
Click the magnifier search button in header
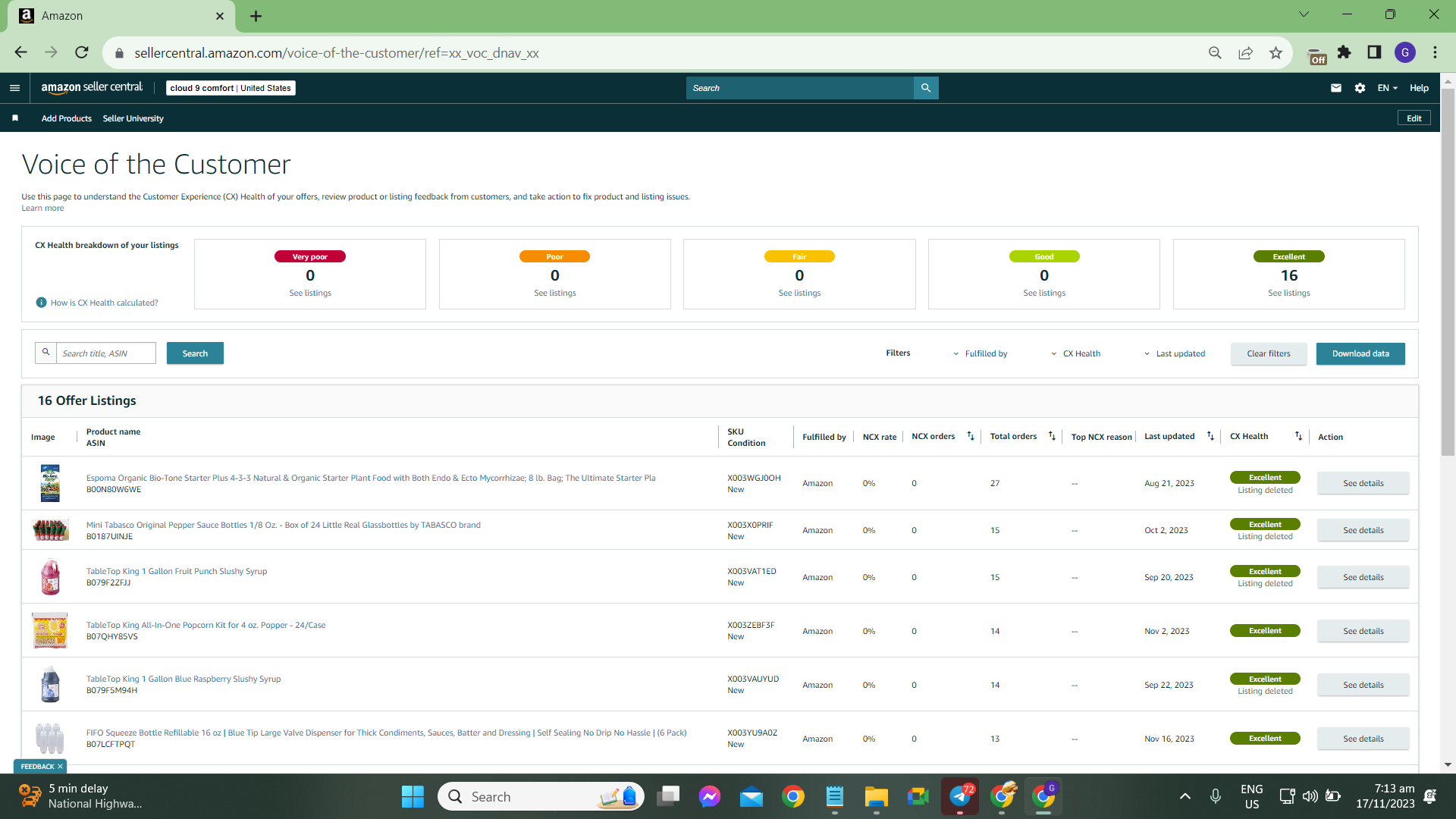[x=926, y=88]
